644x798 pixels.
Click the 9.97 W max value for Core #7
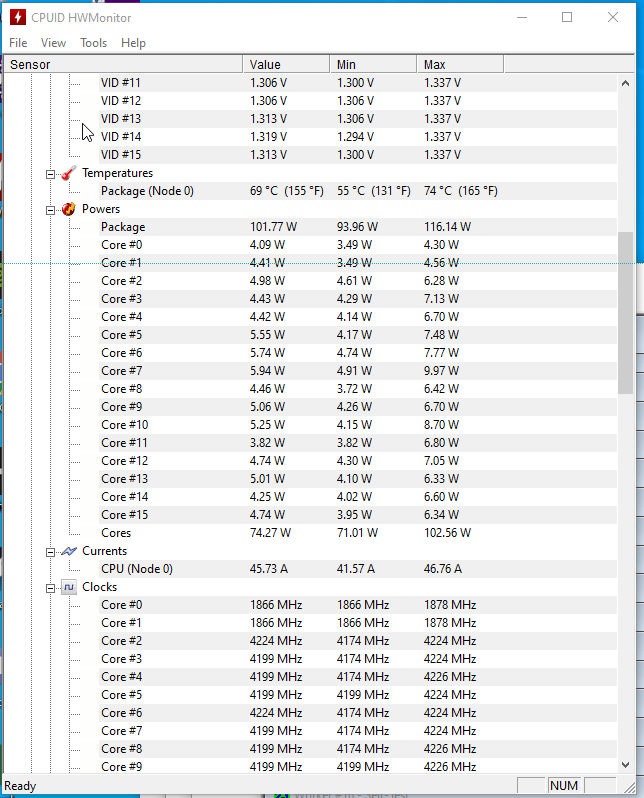coord(441,371)
